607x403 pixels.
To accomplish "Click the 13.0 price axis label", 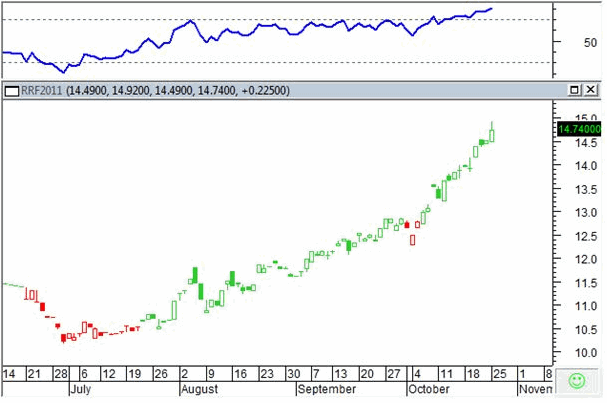I will coord(586,213).
